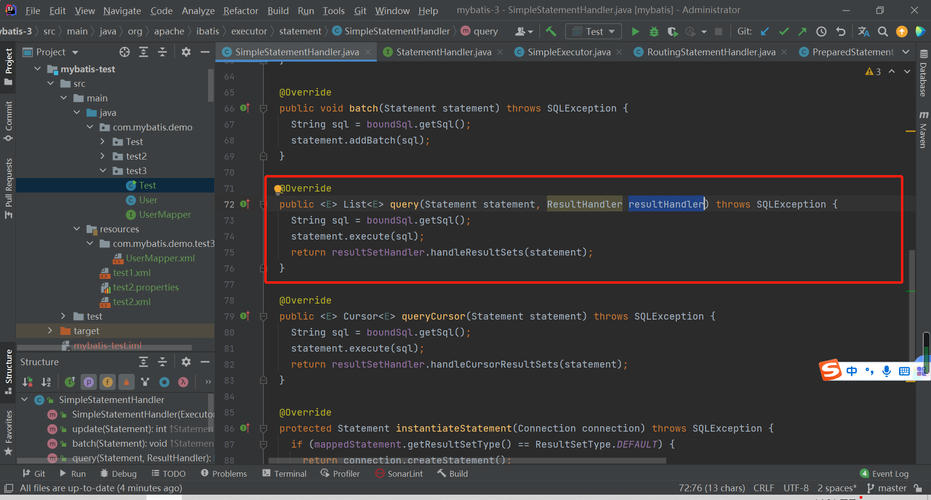This screenshot has height=500, width=931.
Task: Click the orange update arrow icon
Action: (x=902, y=31)
